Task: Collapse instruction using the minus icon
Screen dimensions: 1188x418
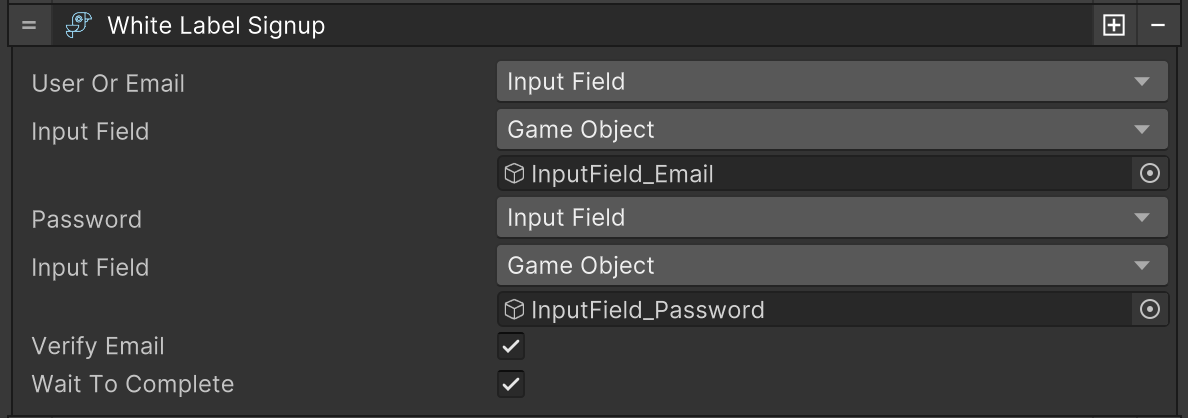Action: tap(1158, 26)
